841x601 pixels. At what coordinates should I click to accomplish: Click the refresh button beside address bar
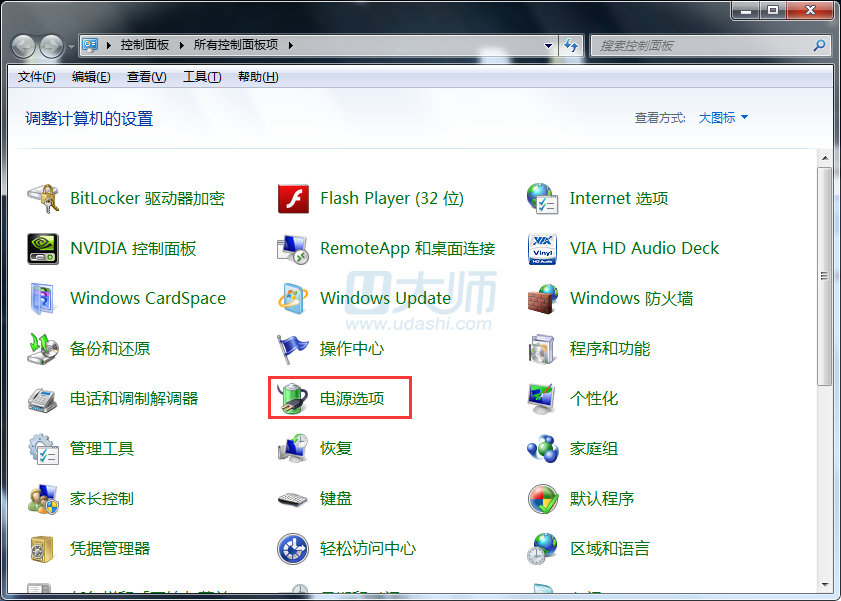tap(571, 46)
